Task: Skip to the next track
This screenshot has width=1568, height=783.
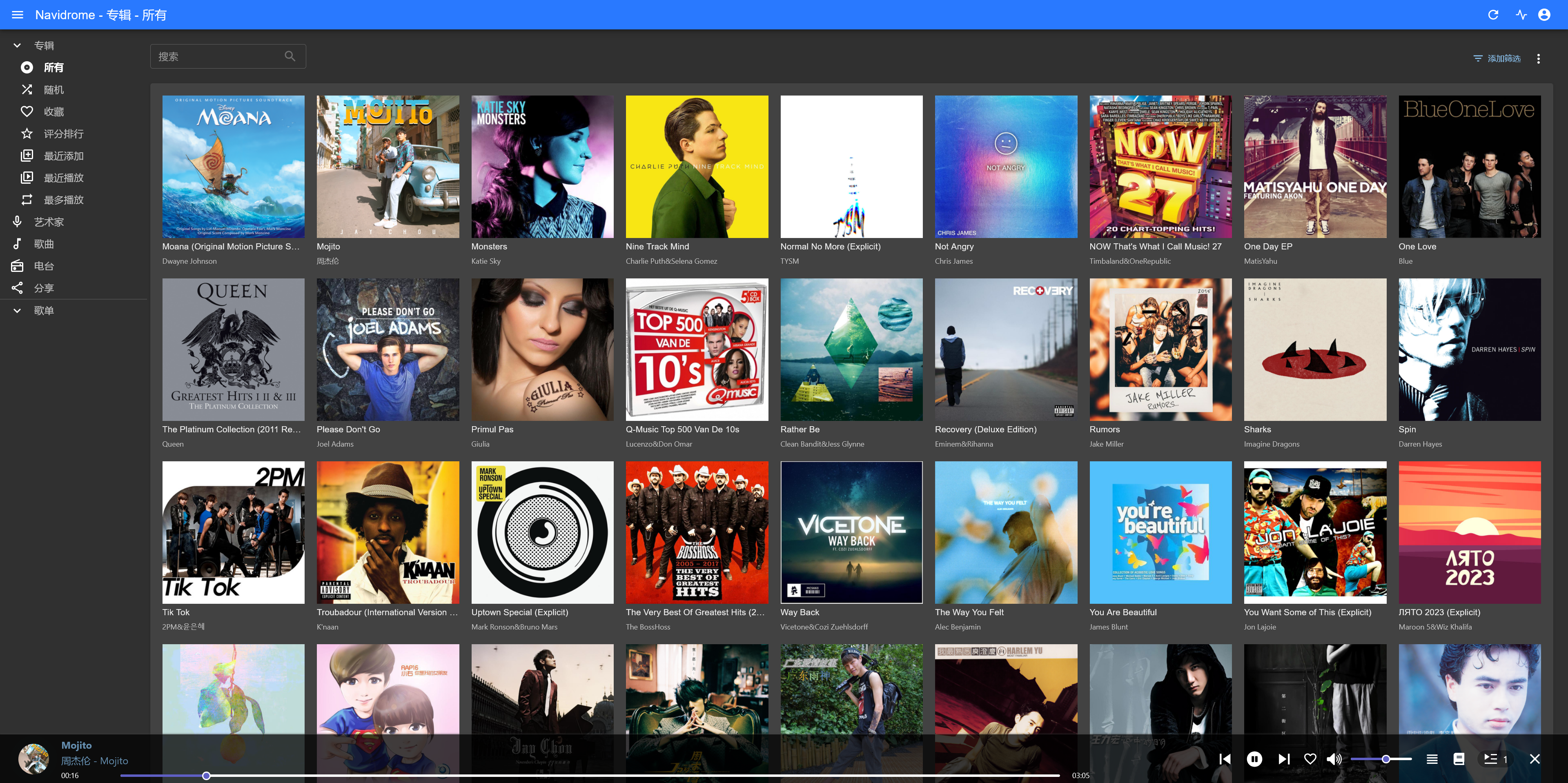Action: pos(1284,759)
